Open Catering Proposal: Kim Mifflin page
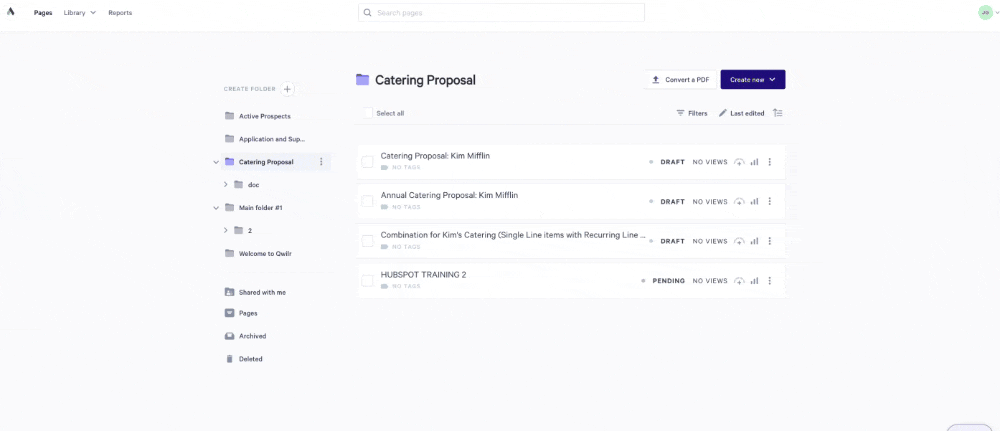 click(x=435, y=156)
